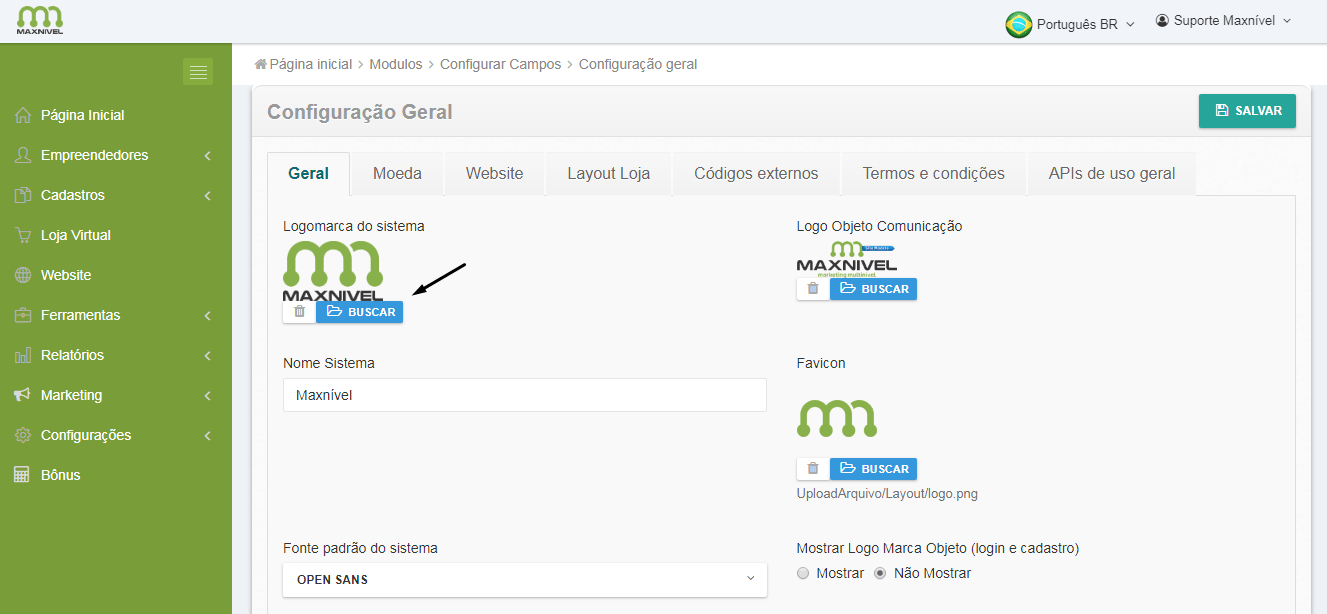Click the Logomarca do sistema image preview
Image resolution: width=1327 pixels, height=614 pixels.
(333, 271)
